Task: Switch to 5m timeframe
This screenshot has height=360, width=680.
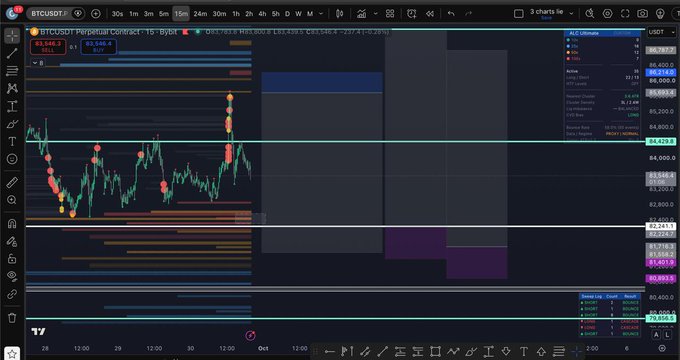Action: click(163, 14)
